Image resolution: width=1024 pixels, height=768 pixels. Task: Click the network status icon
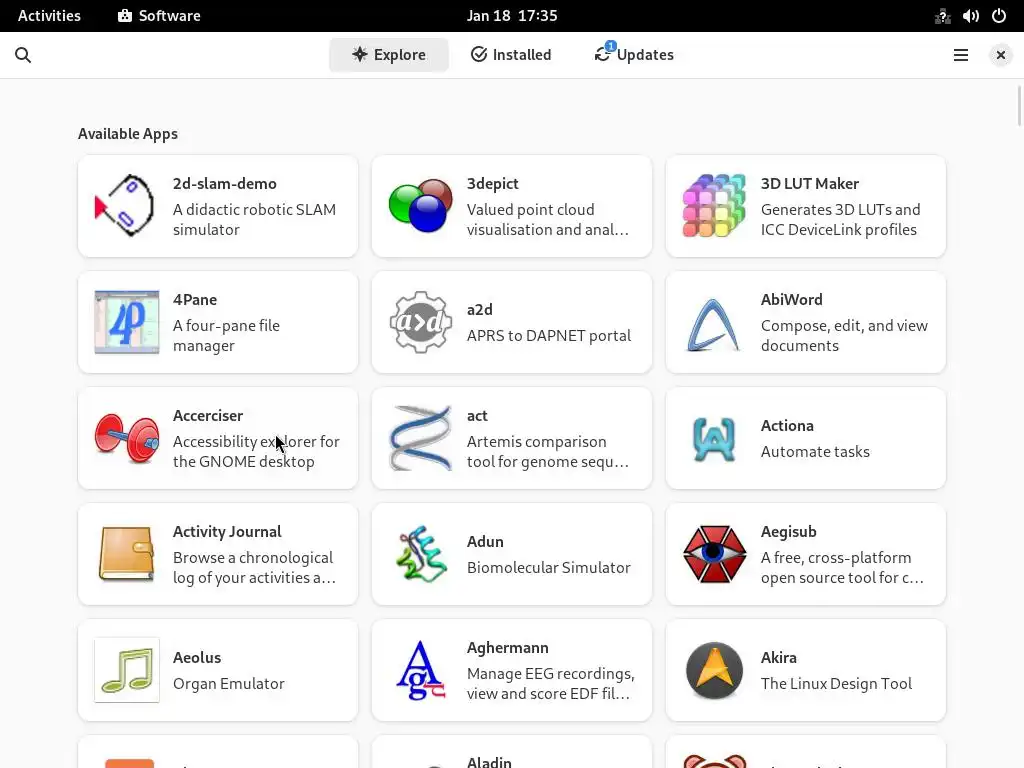point(942,16)
